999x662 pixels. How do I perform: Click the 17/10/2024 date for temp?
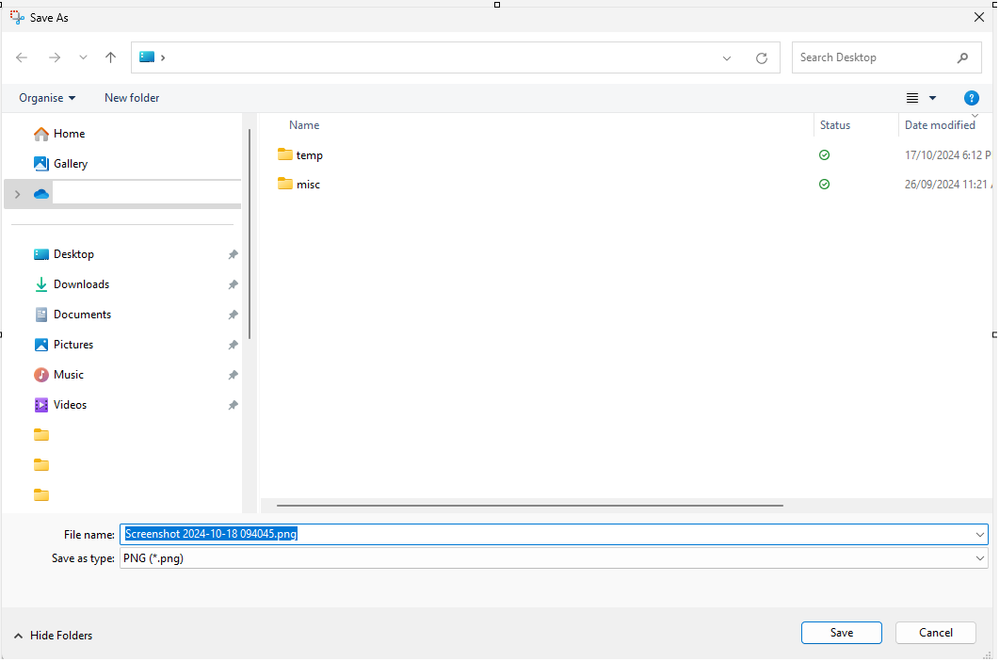point(947,155)
